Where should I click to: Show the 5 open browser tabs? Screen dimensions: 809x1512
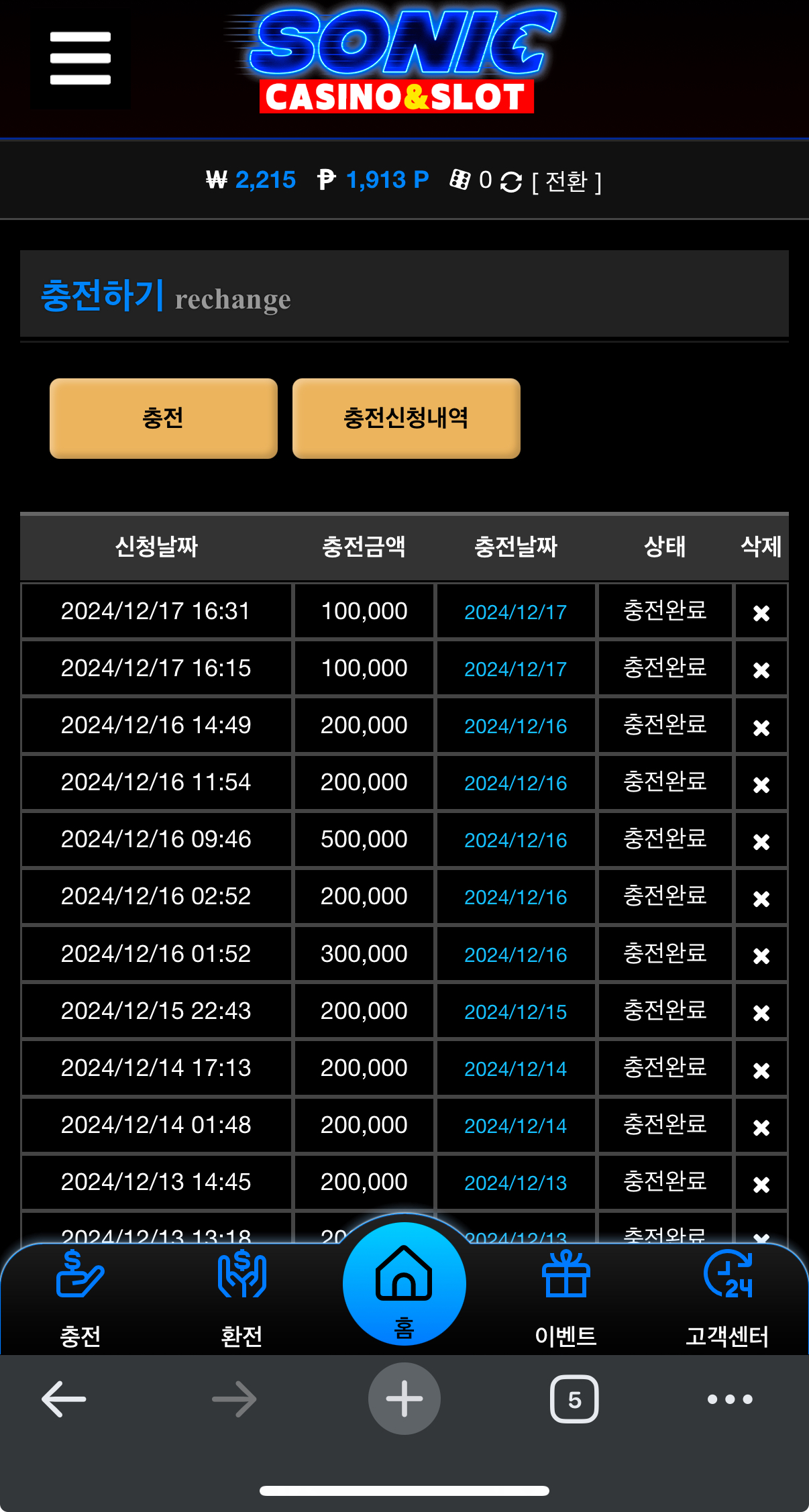574,1399
